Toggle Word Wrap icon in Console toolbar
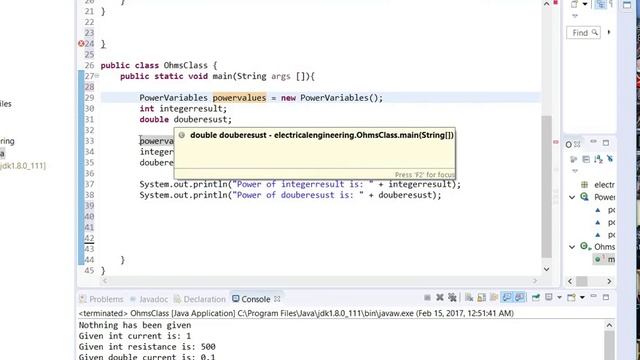 click(x=494, y=298)
